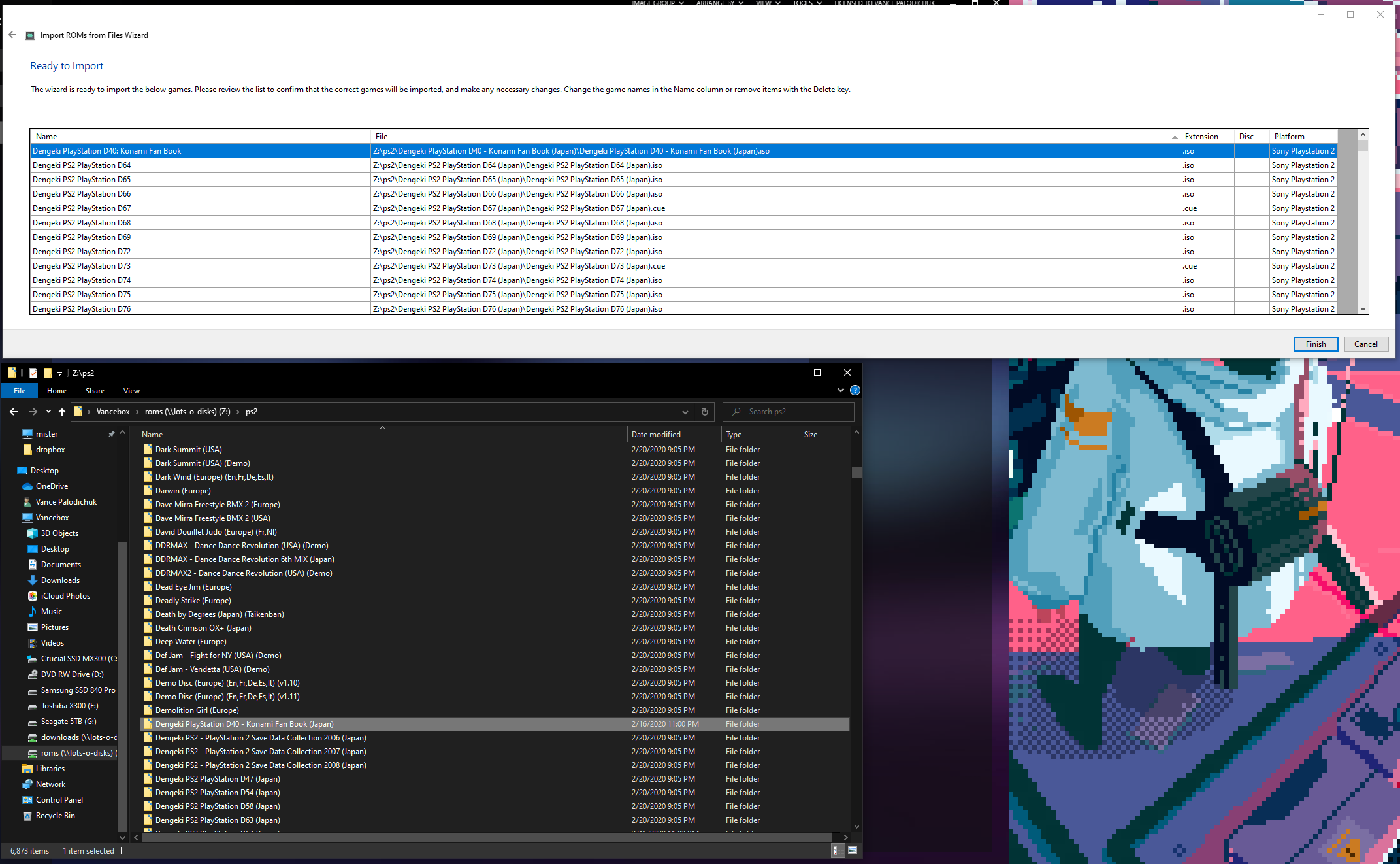Expand the Explorer ribbon chevron
This screenshot has height=864, width=1400.
pyautogui.click(x=840, y=391)
